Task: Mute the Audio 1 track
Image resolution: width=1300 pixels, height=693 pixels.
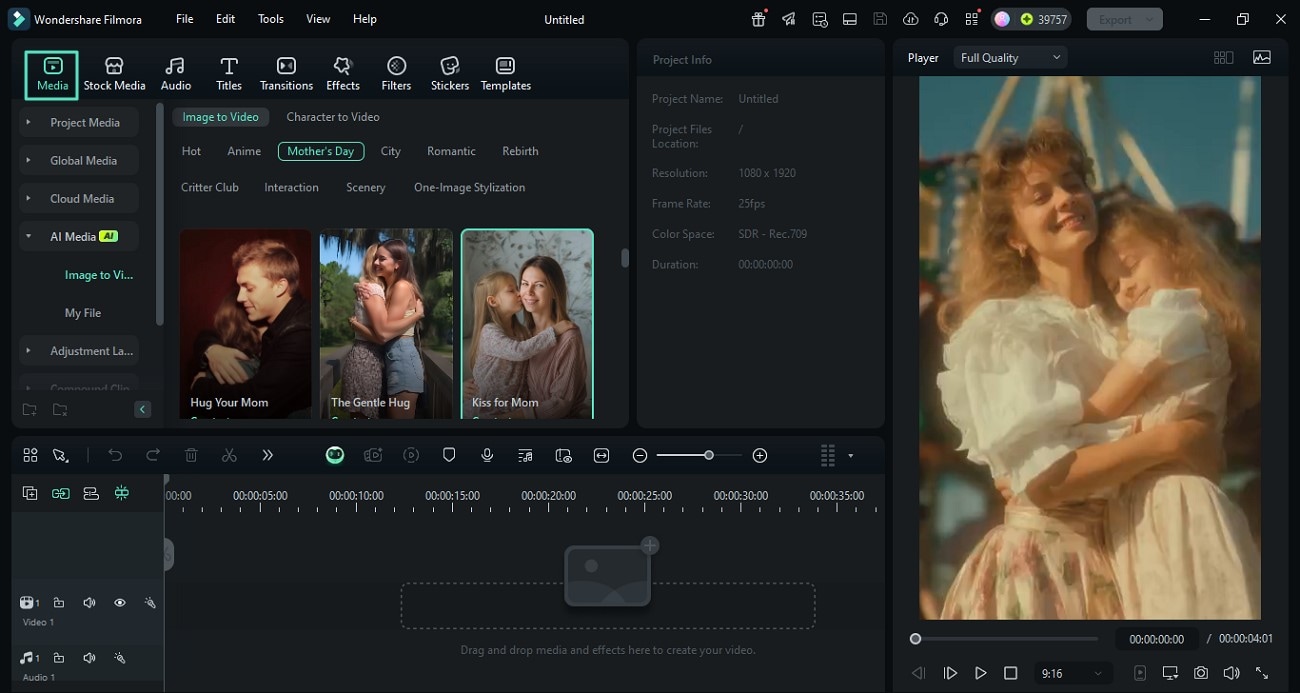Action: 89,658
